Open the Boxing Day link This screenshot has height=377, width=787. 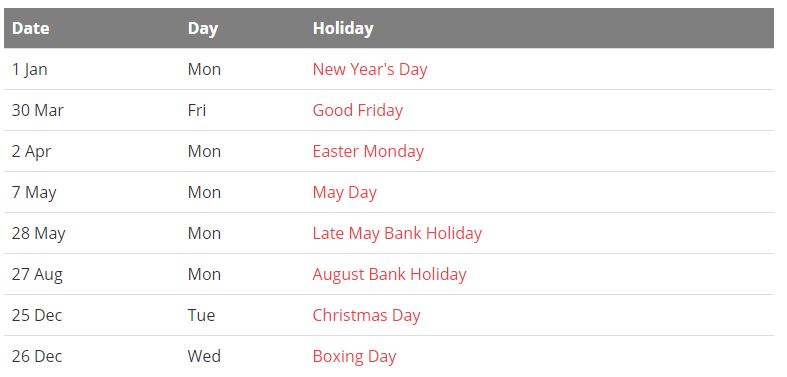[x=354, y=356]
